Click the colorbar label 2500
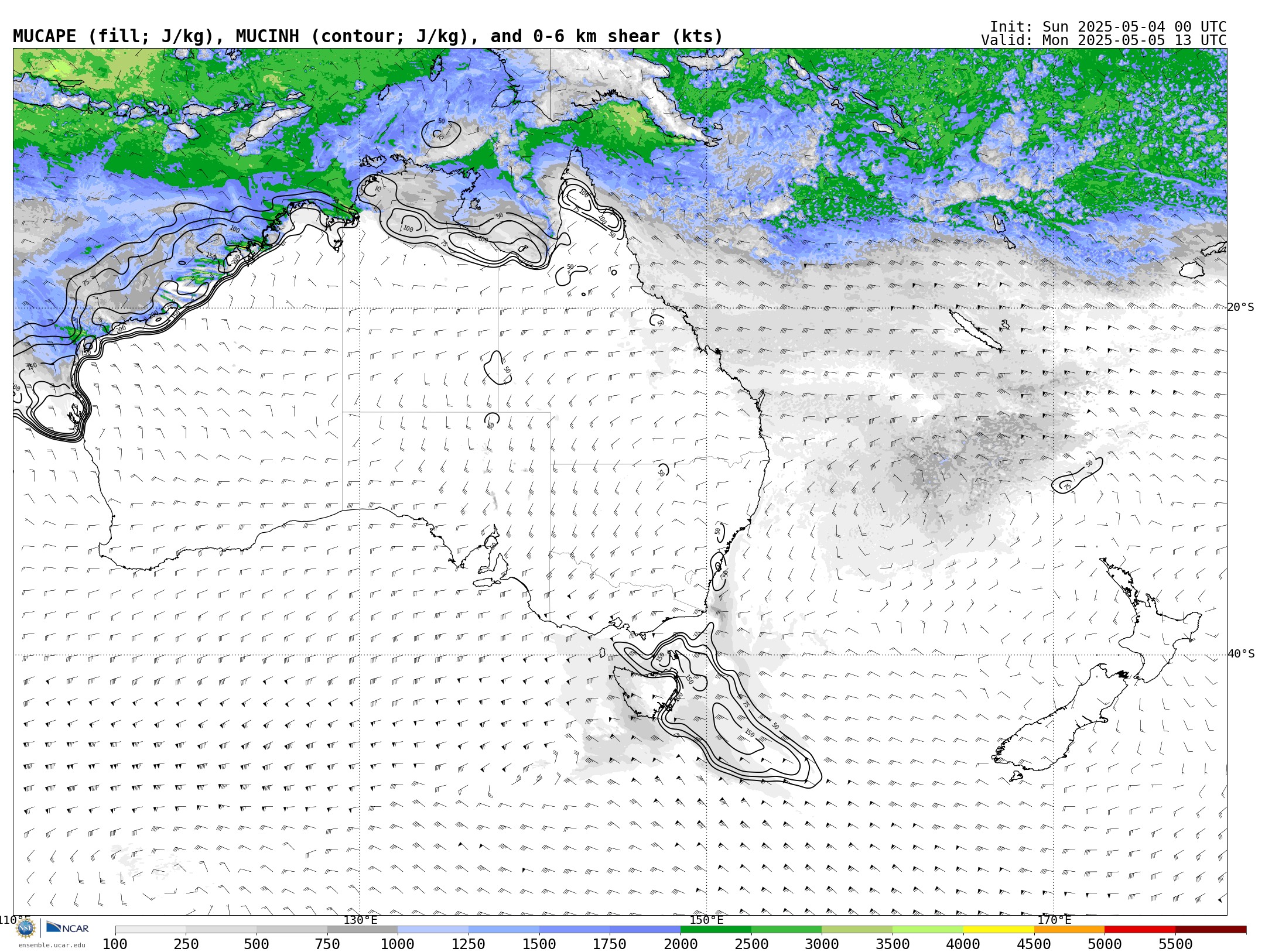 pos(751,944)
